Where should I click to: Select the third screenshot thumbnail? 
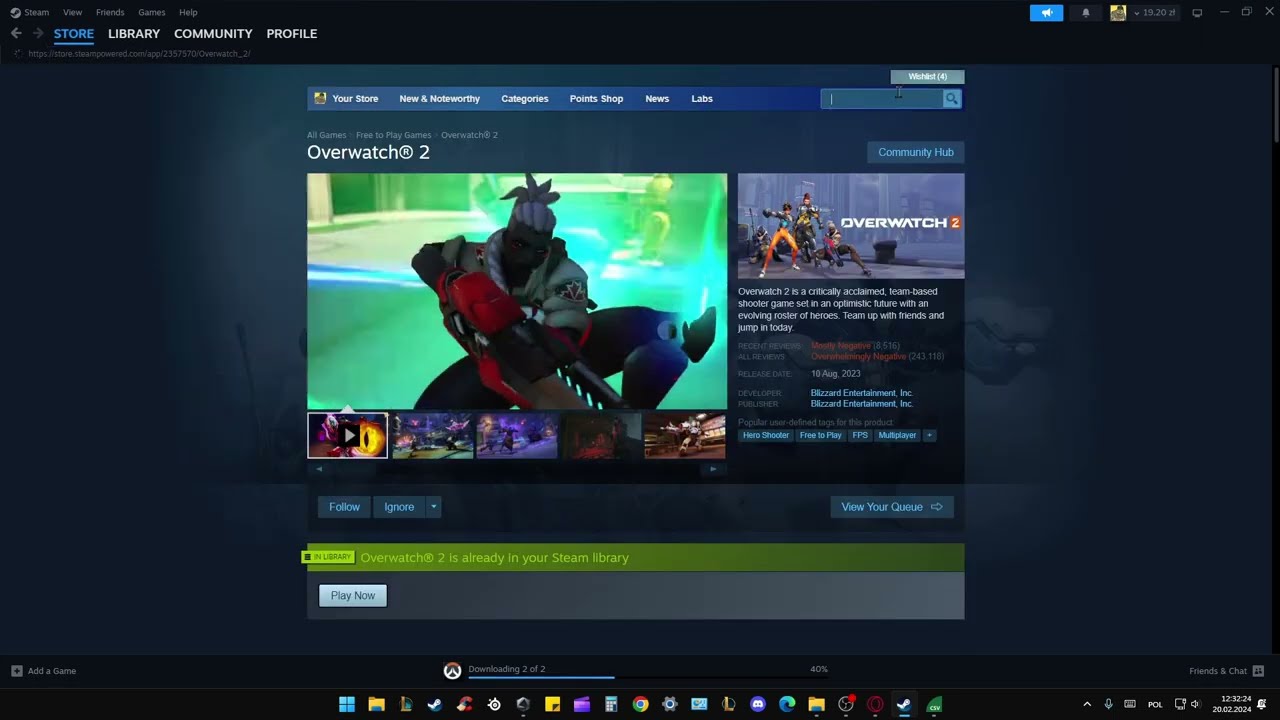517,436
